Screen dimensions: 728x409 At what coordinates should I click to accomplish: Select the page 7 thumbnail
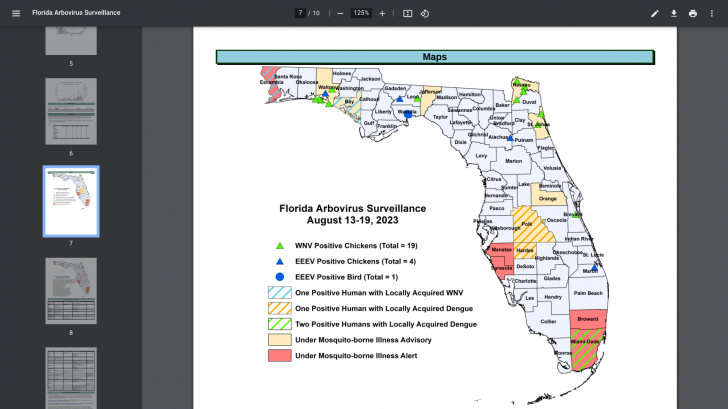pos(71,200)
